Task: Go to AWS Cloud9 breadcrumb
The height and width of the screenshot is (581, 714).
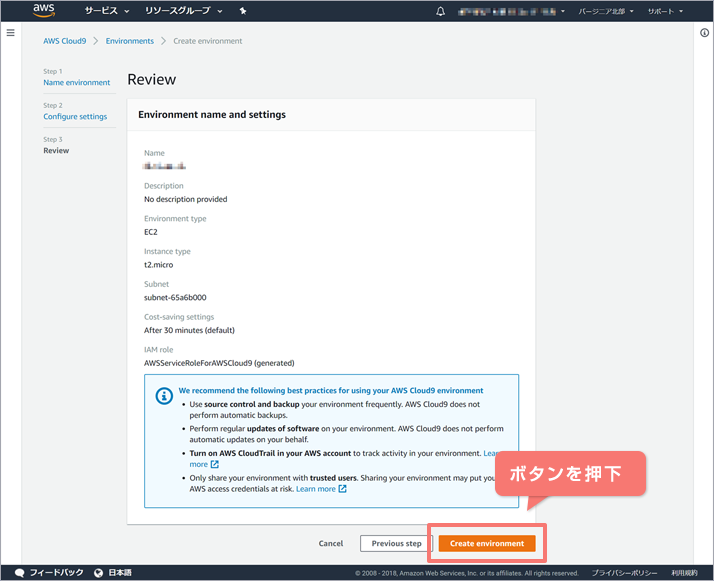Action: pos(65,41)
